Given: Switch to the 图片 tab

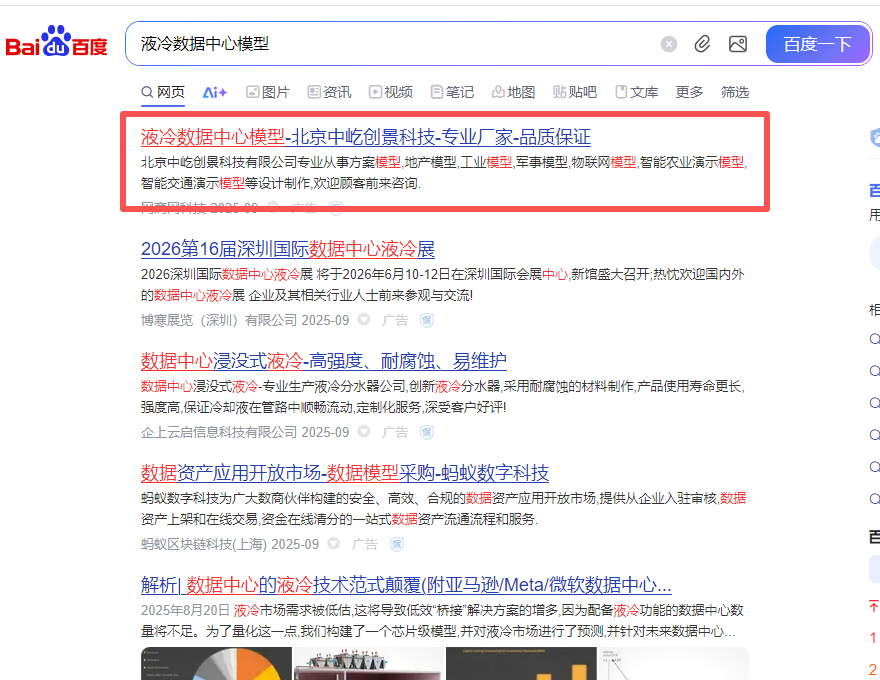Looking at the screenshot, I should (x=268, y=92).
